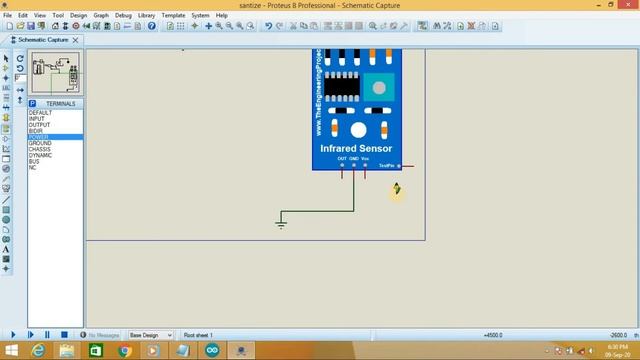Select the 2D Graphics Box tool

[x=6, y=210]
